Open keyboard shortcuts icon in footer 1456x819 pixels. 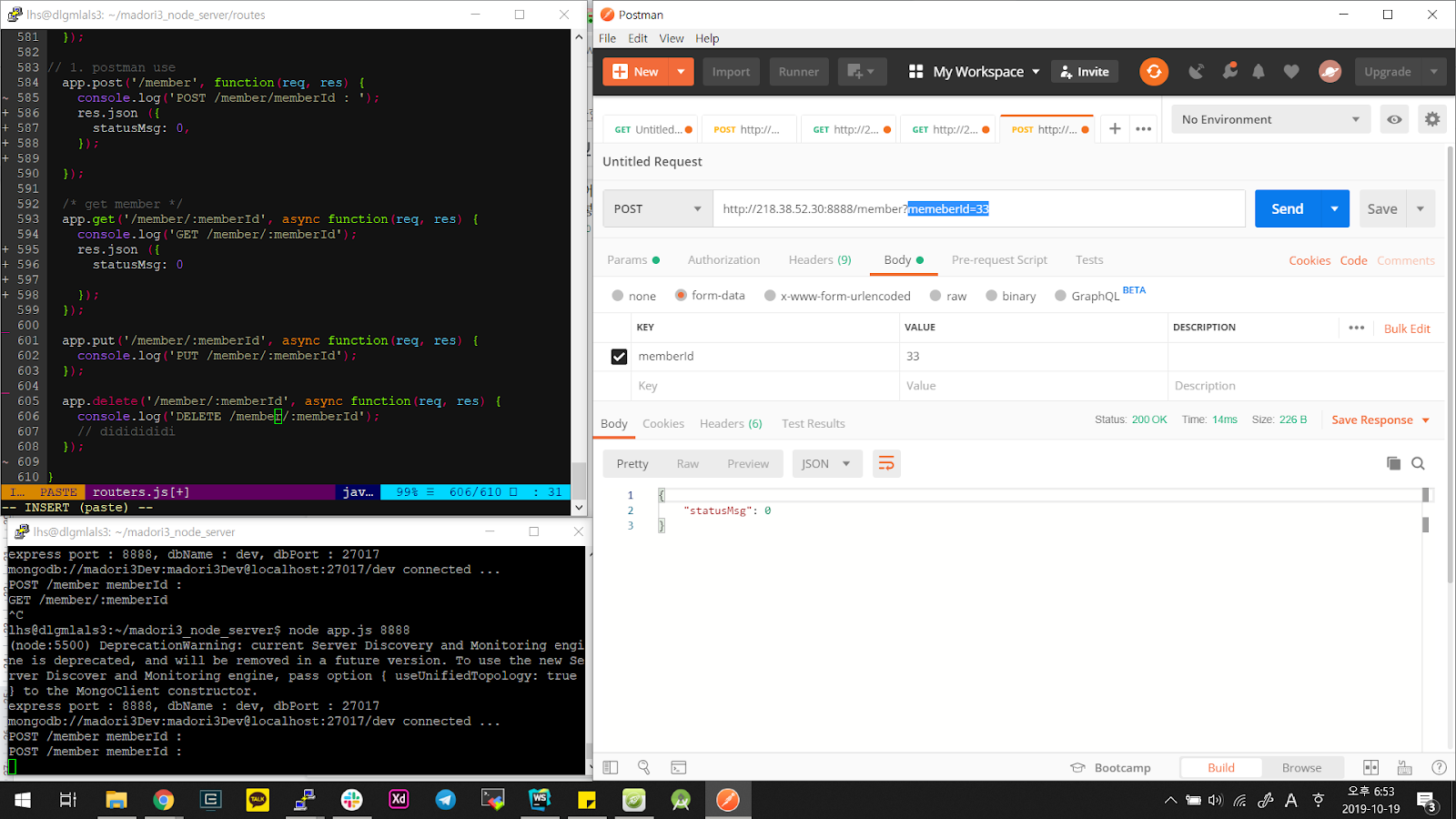pyautogui.click(x=1405, y=767)
